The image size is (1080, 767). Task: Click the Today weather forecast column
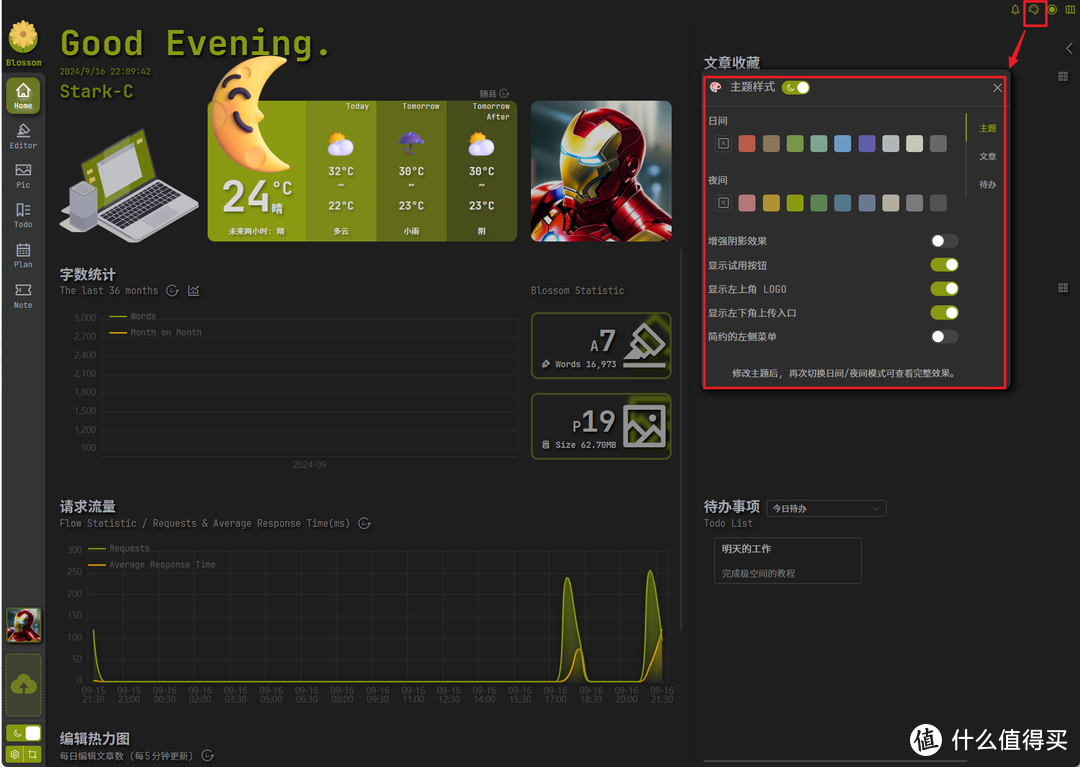(x=341, y=171)
